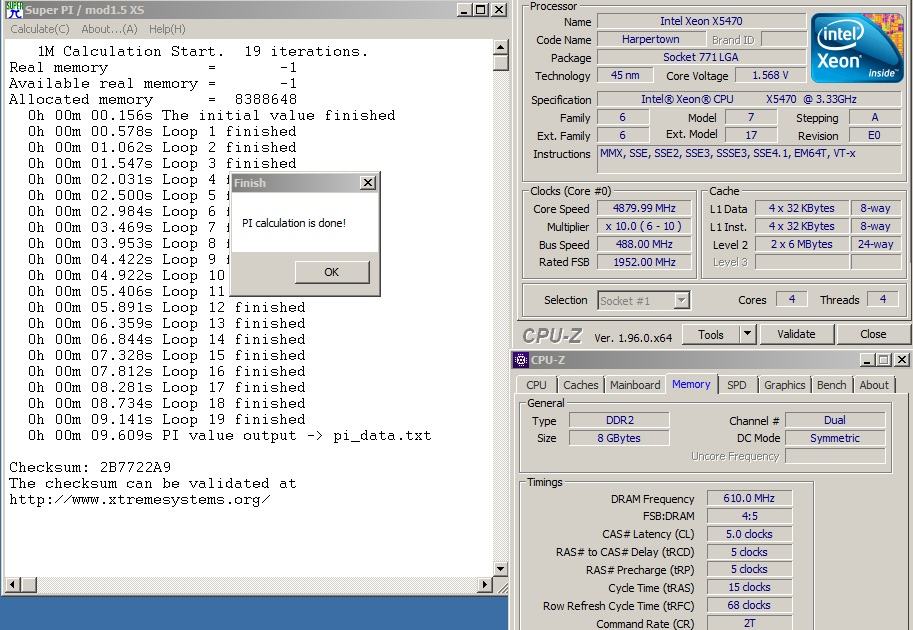The width and height of the screenshot is (913, 630).
Task: Expand the Tools dropdown arrow
Action: tap(747, 334)
